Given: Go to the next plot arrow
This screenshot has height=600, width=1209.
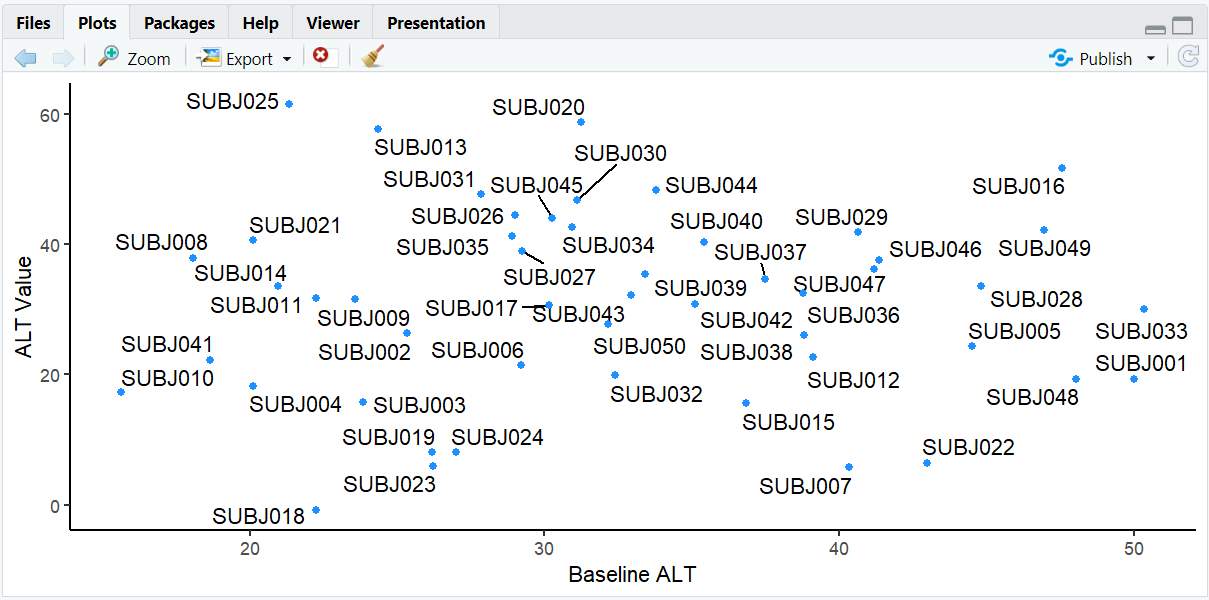Looking at the screenshot, I should (63, 58).
